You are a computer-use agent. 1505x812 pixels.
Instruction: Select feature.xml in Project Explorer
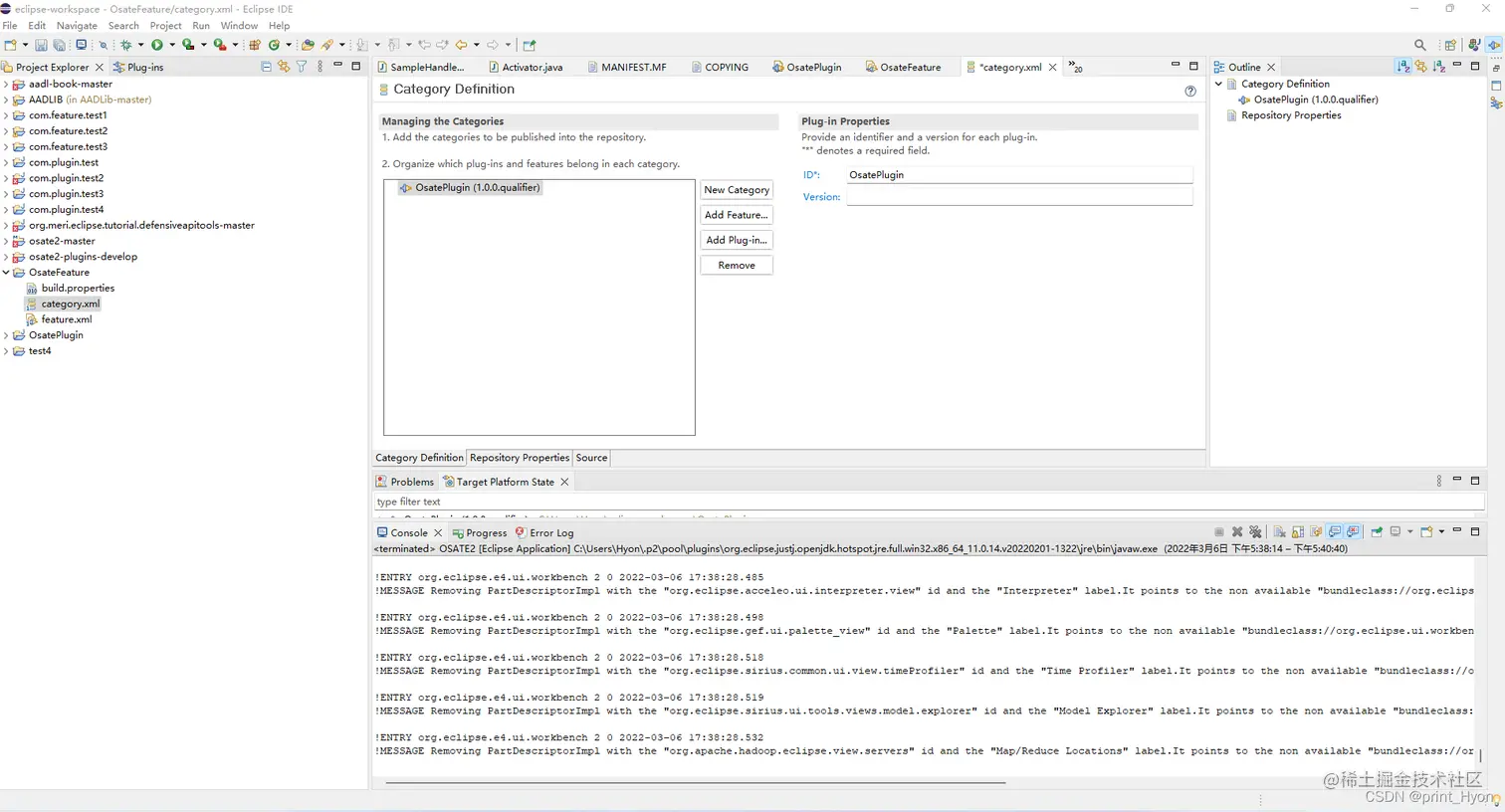point(67,319)
